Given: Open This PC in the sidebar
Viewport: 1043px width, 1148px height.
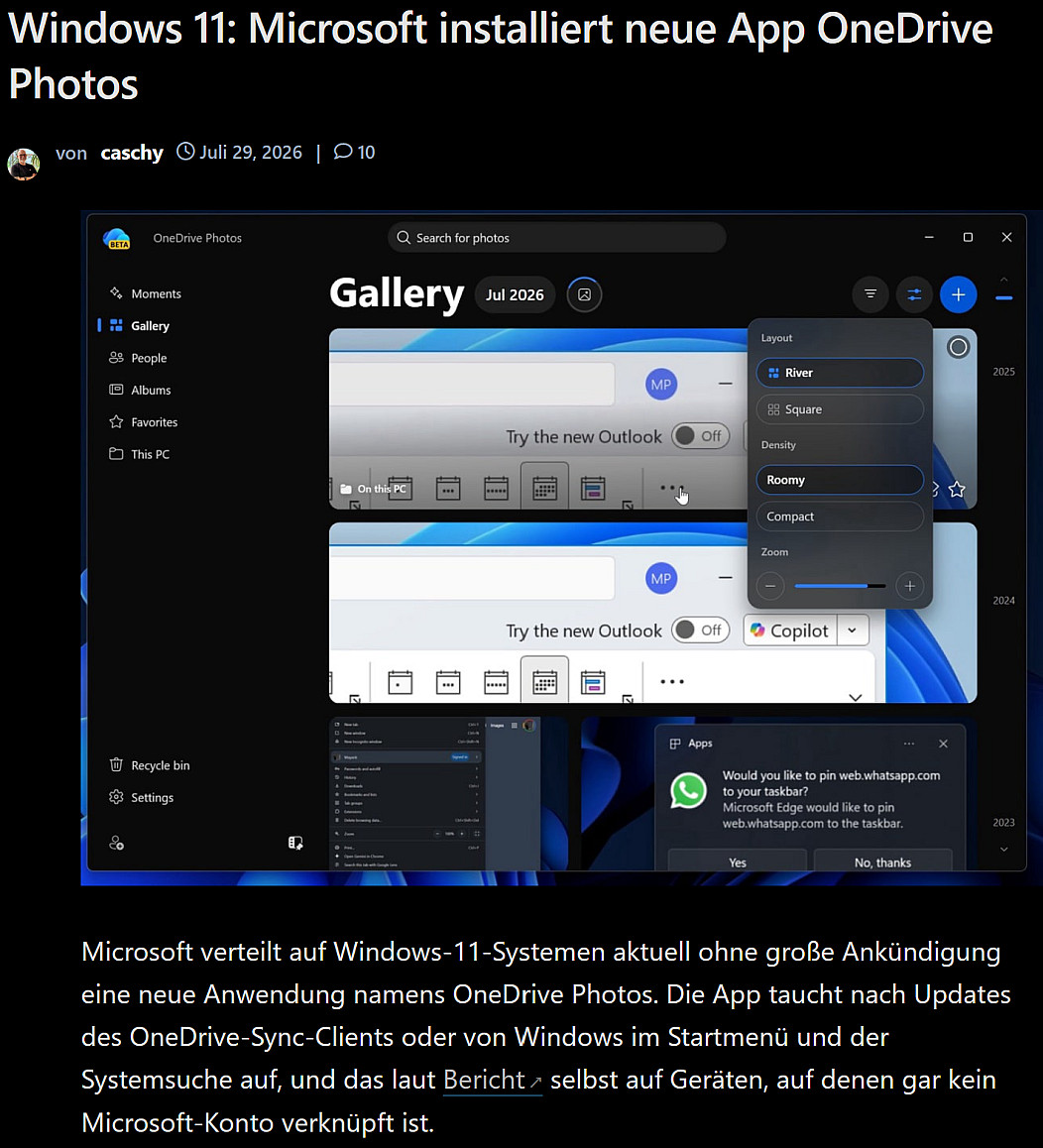Looking at the screenshot, I should (x=139, y=455).
